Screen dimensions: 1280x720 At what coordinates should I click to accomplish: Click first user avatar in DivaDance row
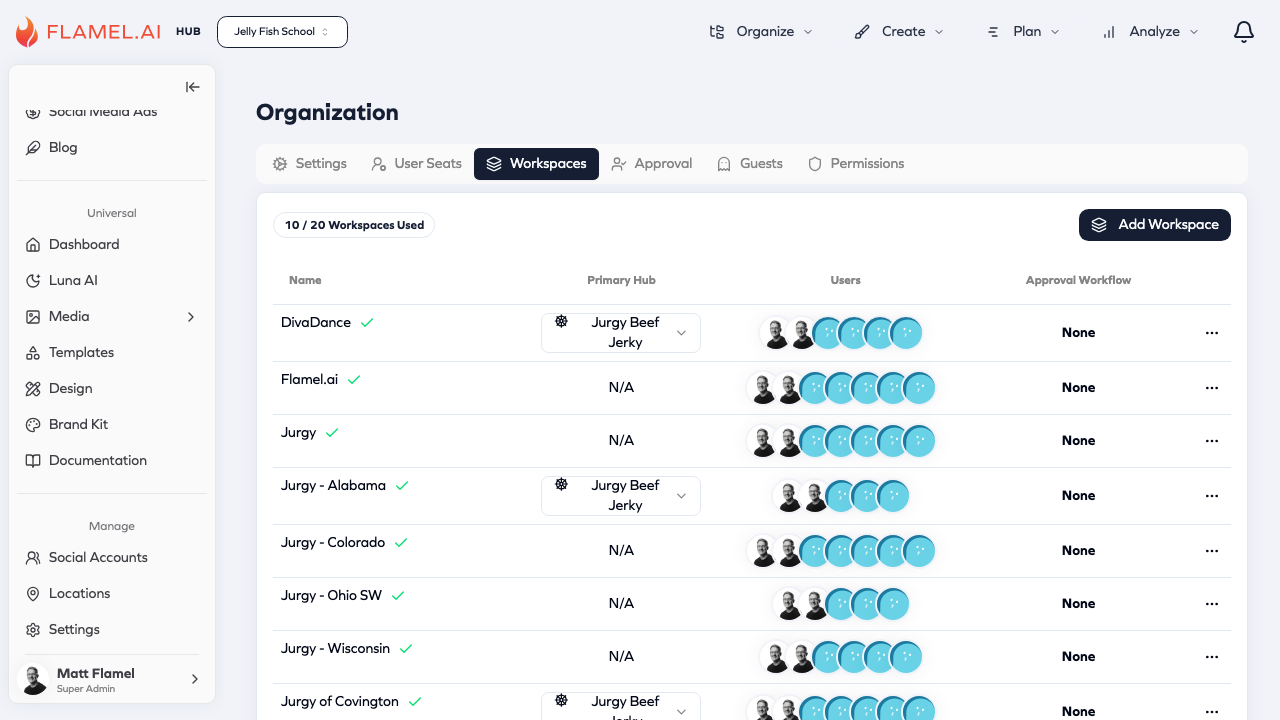(776, 333)
